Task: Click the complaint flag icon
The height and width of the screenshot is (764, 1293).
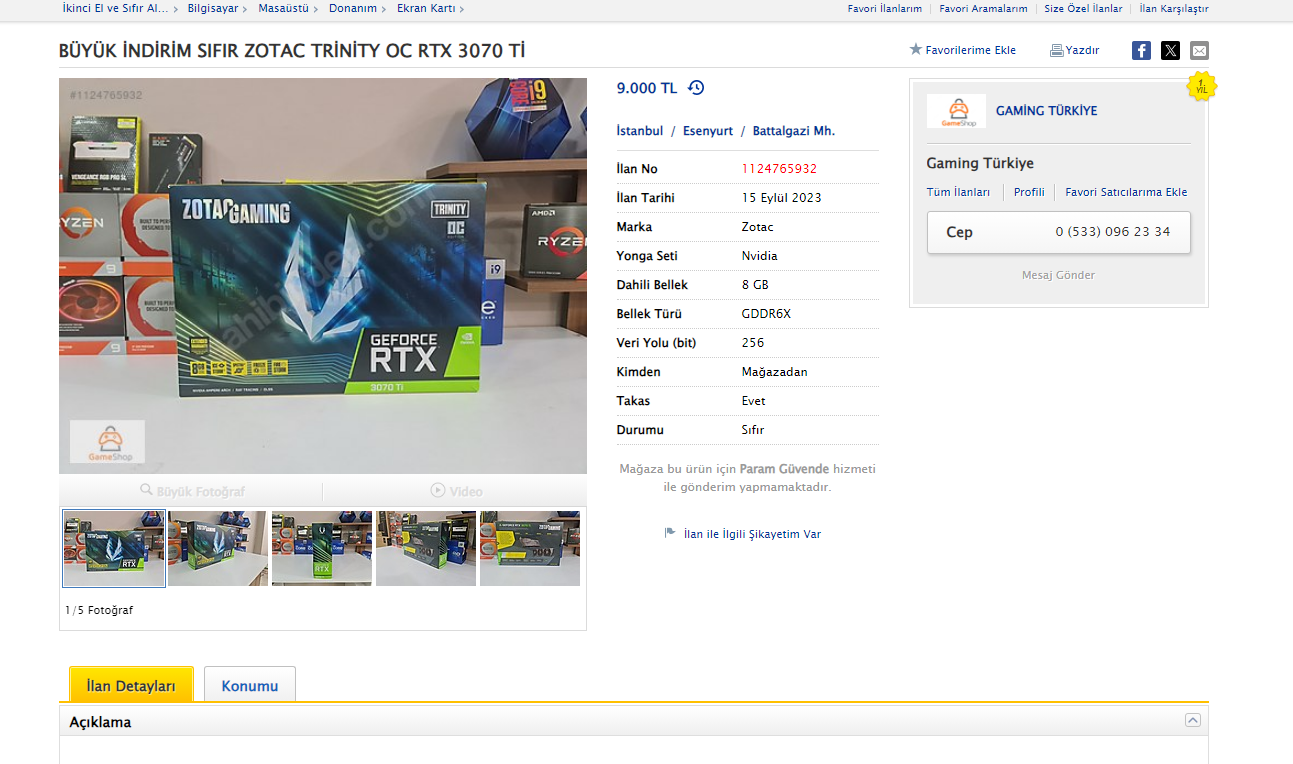Action: (x=670, y=533)
